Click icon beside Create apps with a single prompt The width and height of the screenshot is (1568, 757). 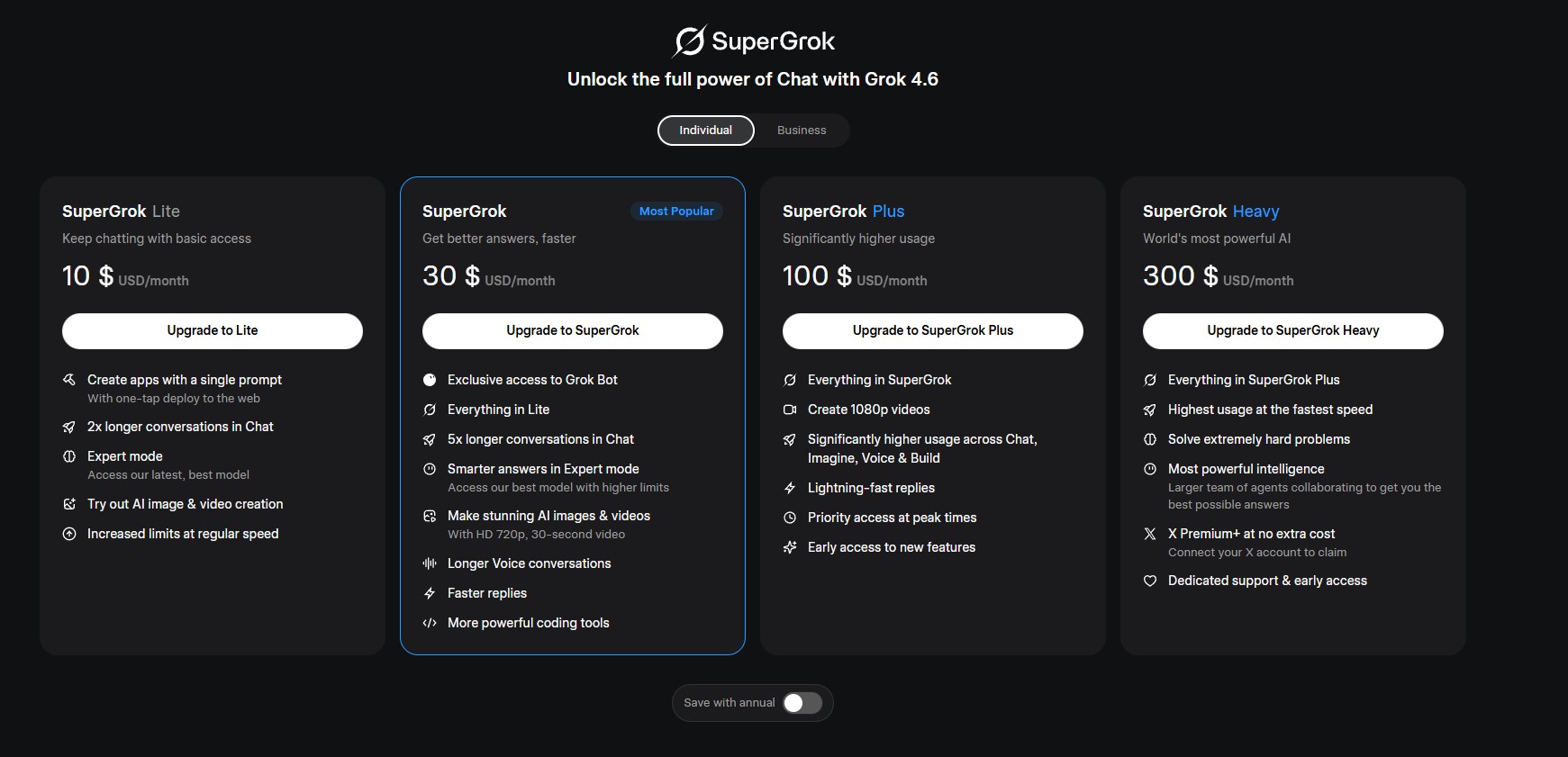69,380
